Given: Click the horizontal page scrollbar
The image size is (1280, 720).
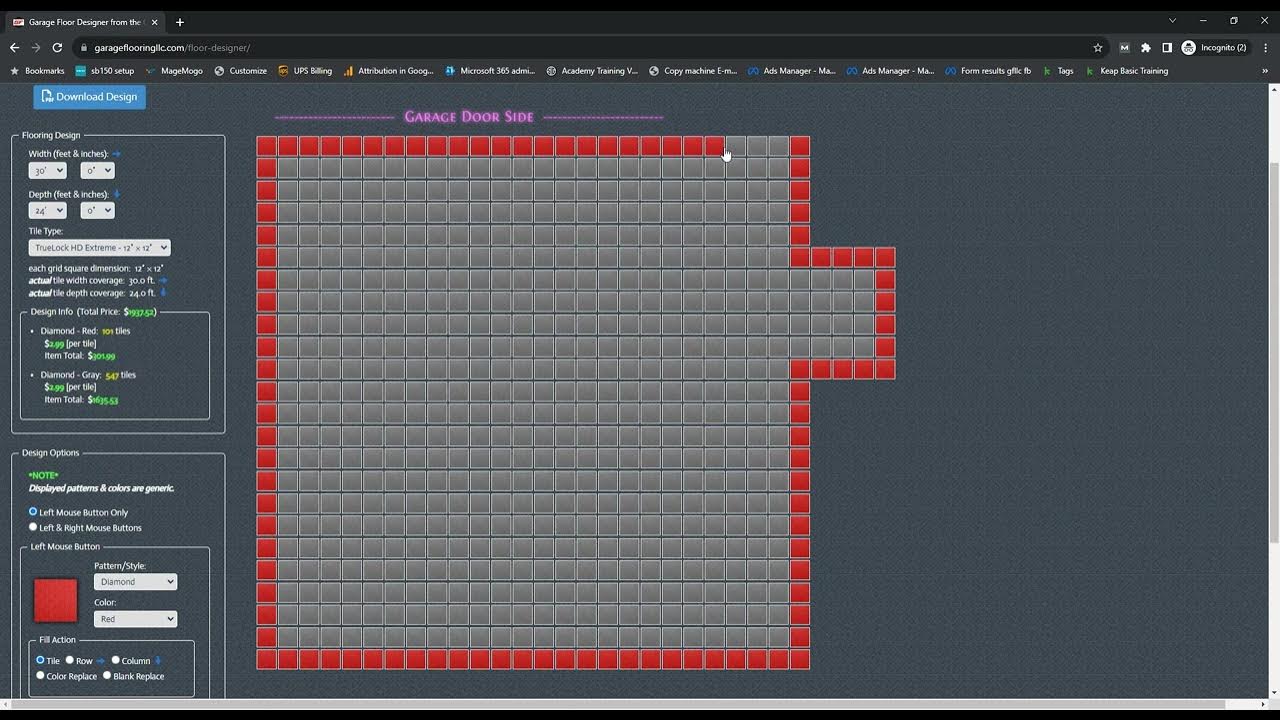Looking at the screenshot, I should point(617,704).
